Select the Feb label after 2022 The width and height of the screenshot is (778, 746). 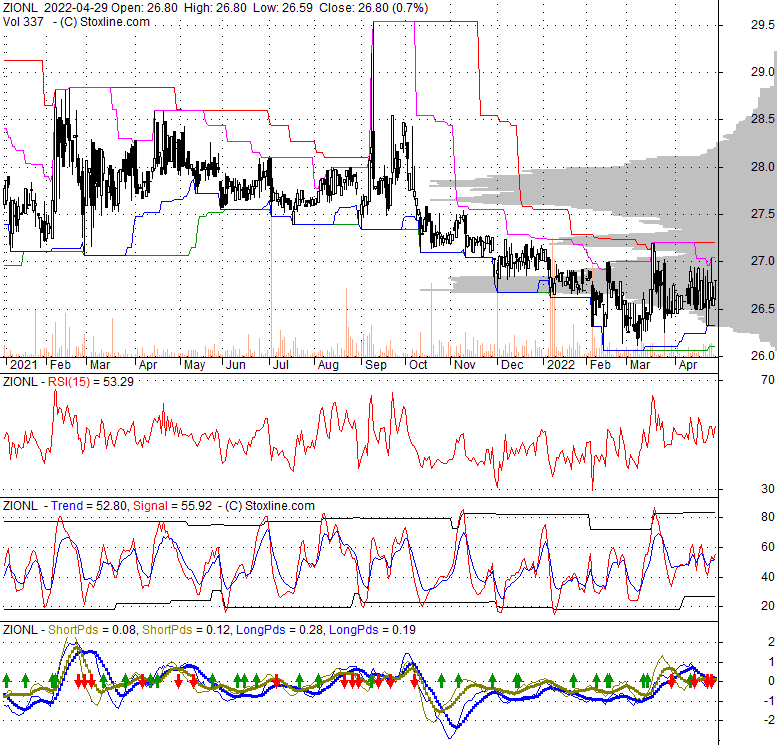click(x=600, y=365)
